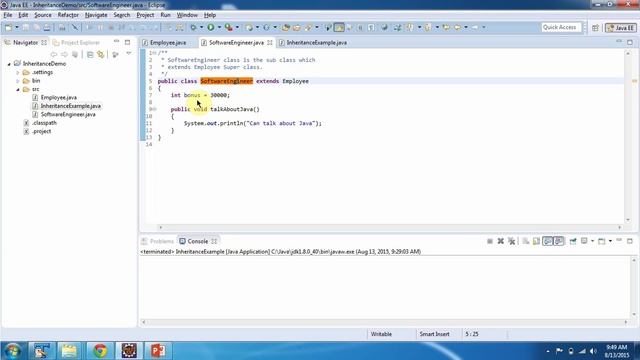This screenshot has width=640, height=360.
Task: Open the Open Console dropdown
Action: [x=610, y=241]
